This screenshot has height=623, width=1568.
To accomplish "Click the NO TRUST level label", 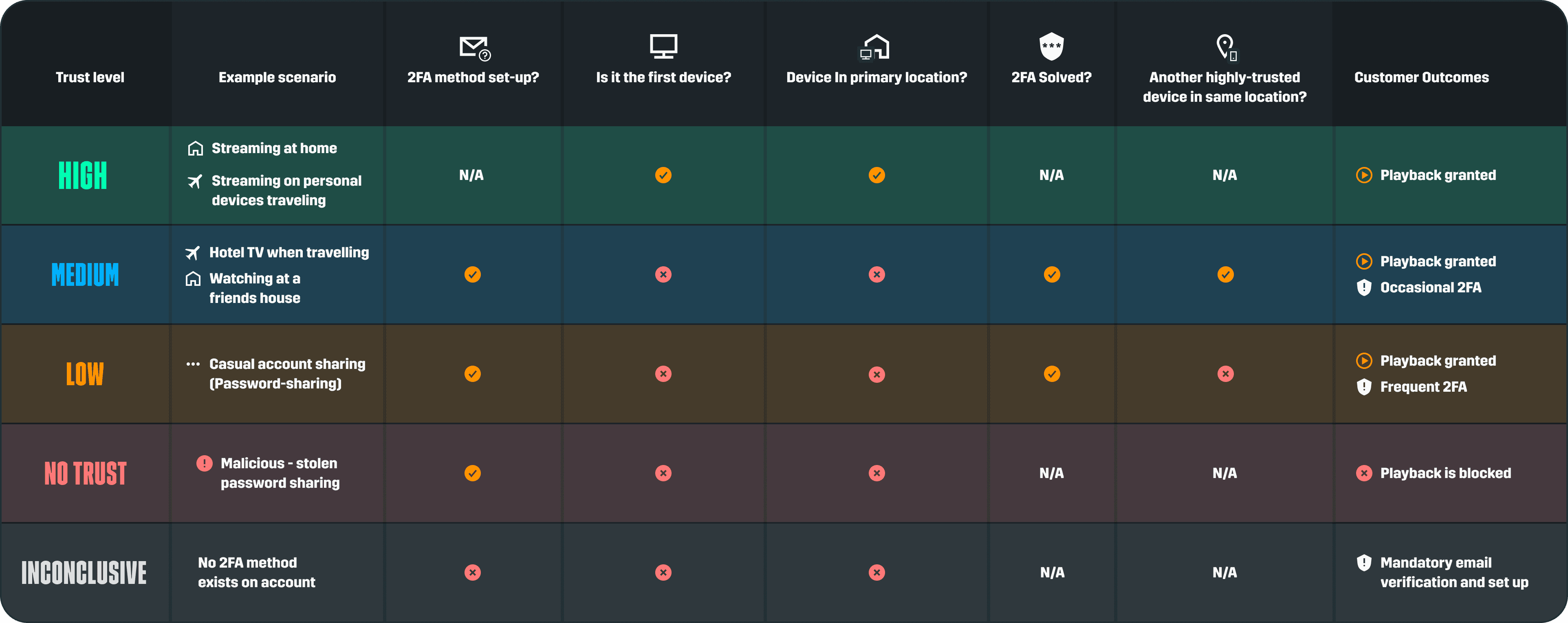I will (85, 473).
